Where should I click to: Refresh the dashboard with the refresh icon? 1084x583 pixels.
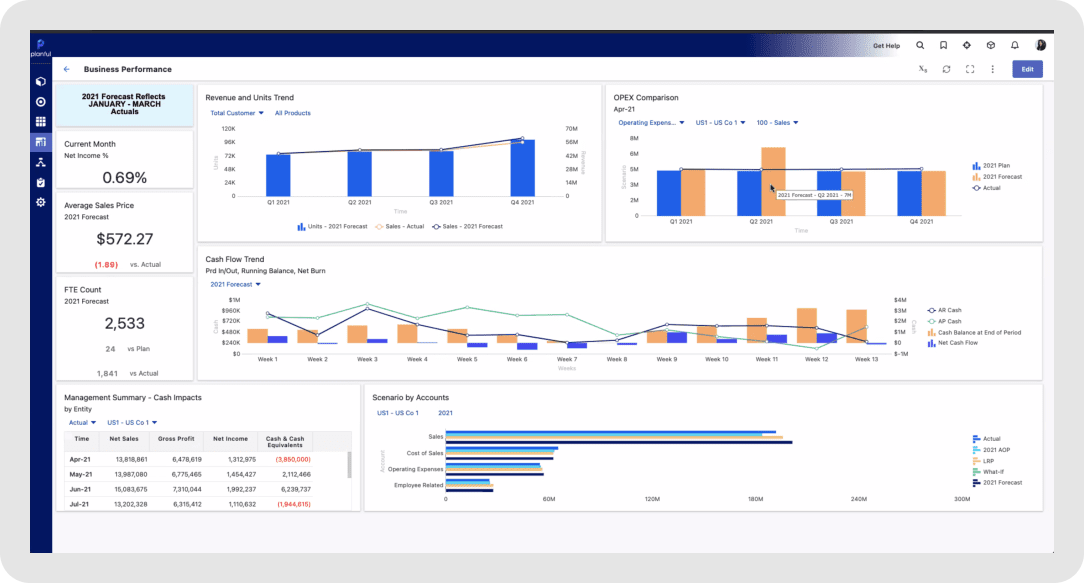coord(946,68)
